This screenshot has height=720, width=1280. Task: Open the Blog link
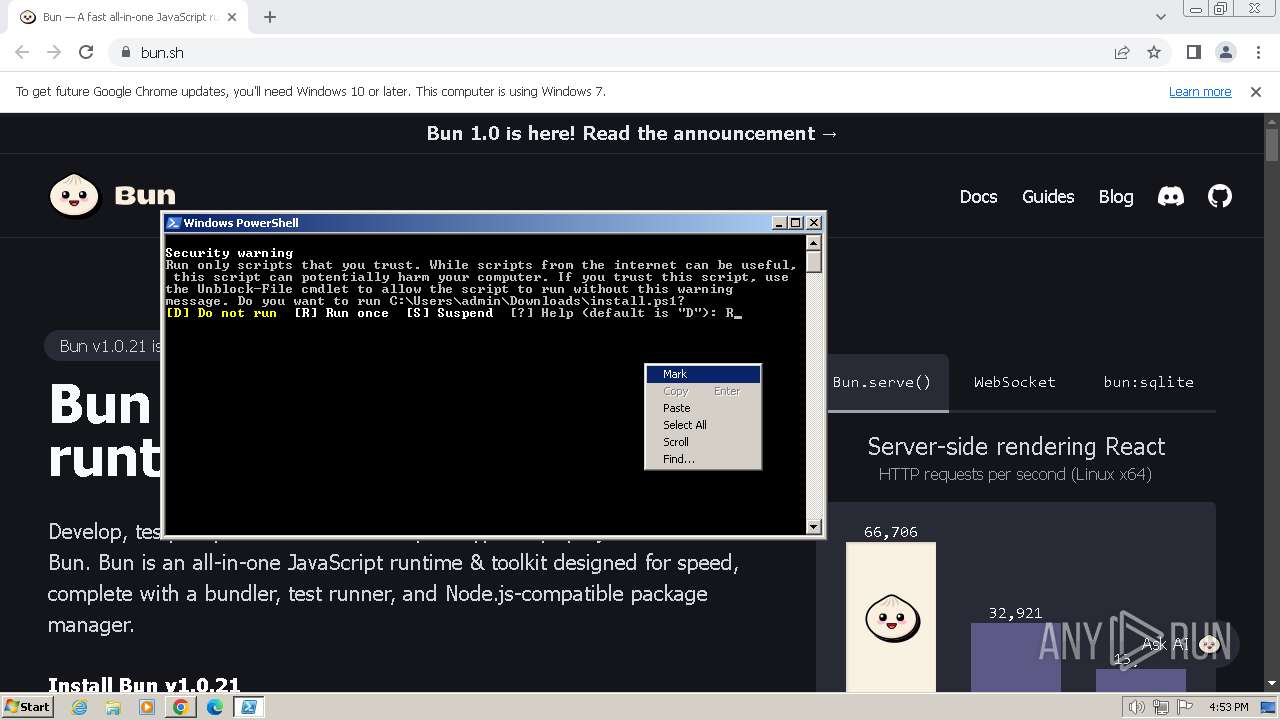click(x=1116, y=197)
